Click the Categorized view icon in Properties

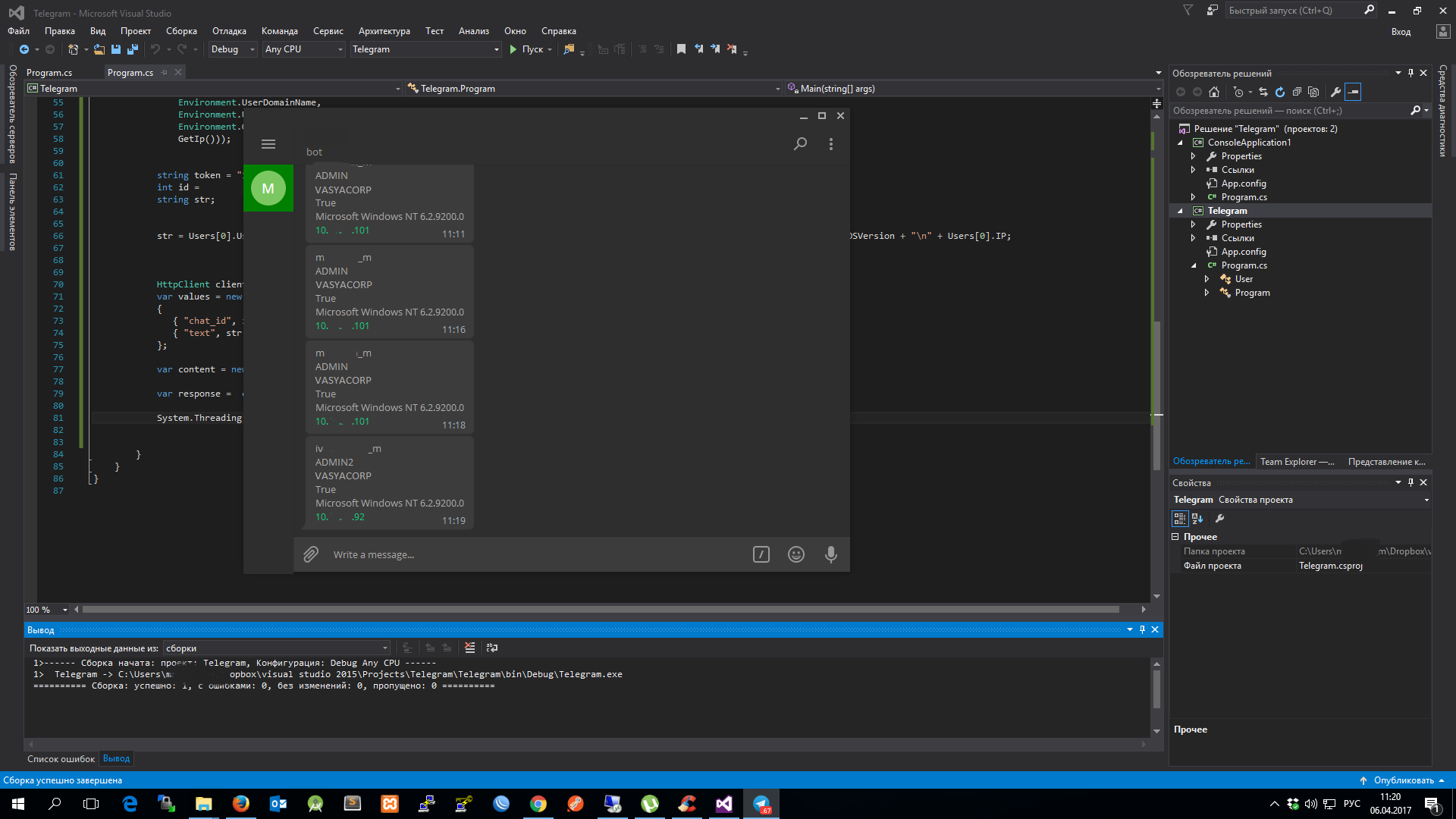click(x=1180, y=519)
